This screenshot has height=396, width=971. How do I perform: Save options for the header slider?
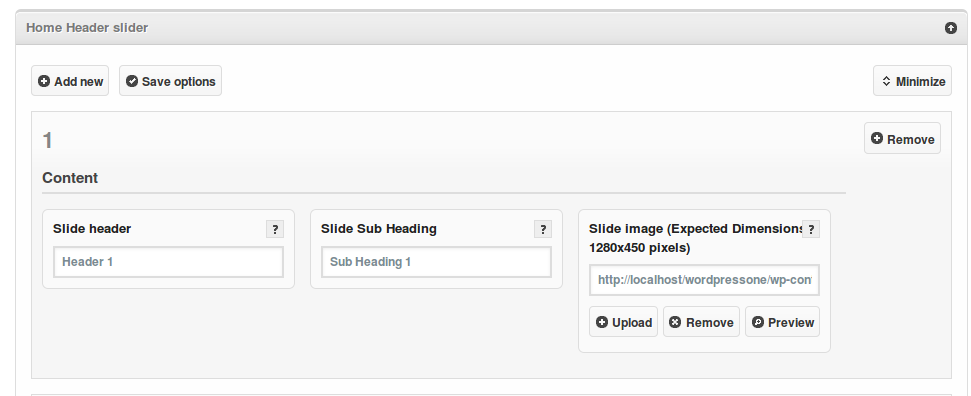point(170,81)
